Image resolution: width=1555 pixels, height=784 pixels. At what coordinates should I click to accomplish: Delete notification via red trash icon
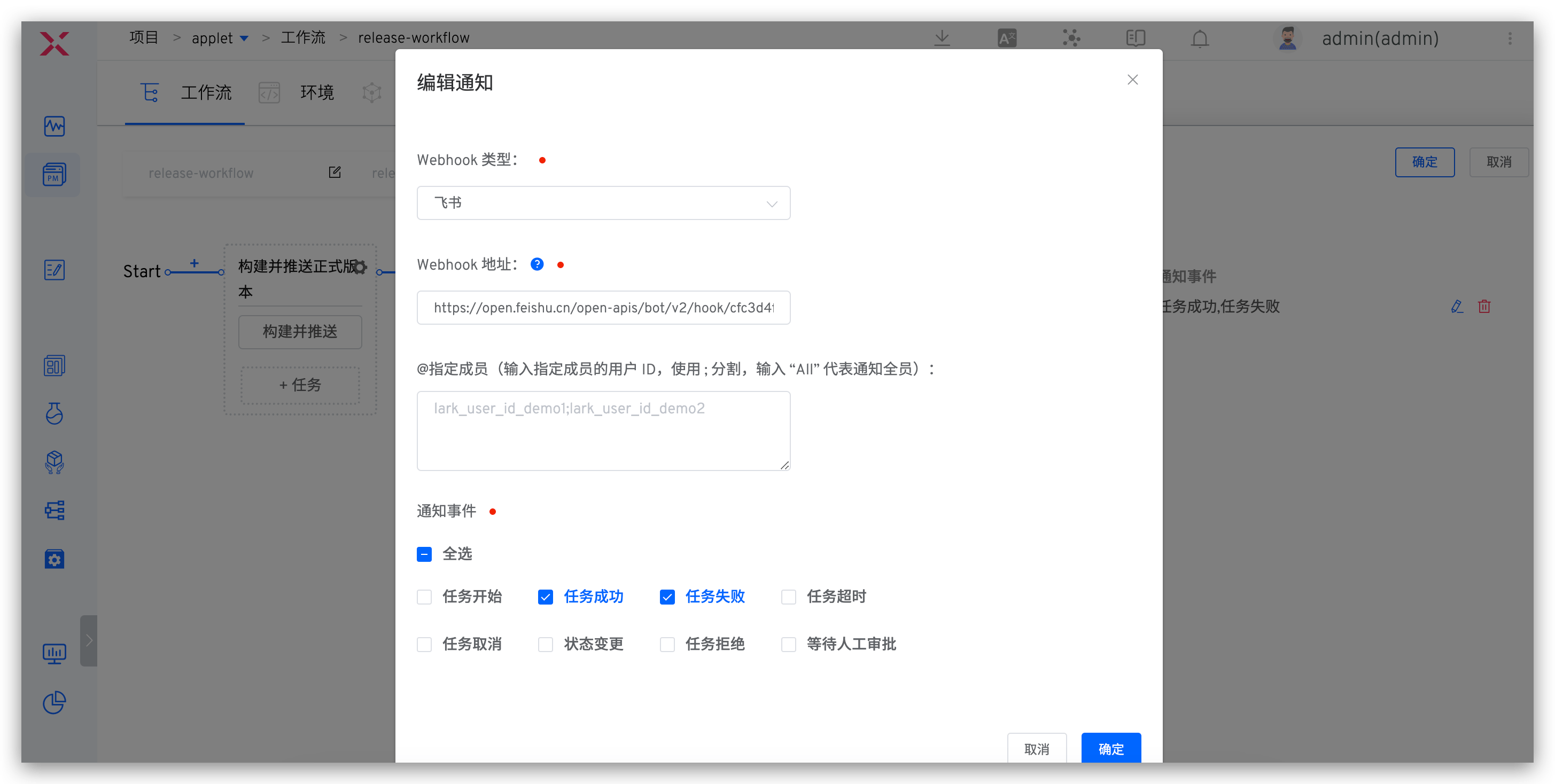[1484, 307]
